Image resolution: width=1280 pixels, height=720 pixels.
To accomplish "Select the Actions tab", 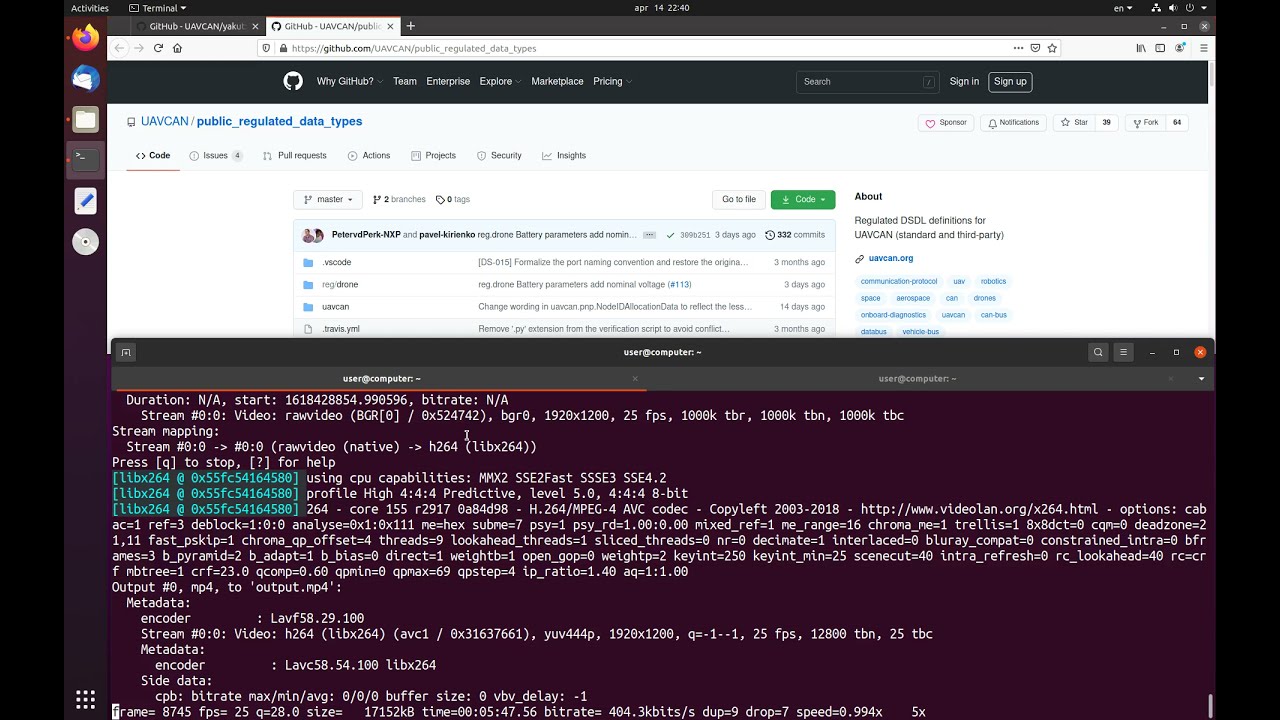I will pos(369,156).
